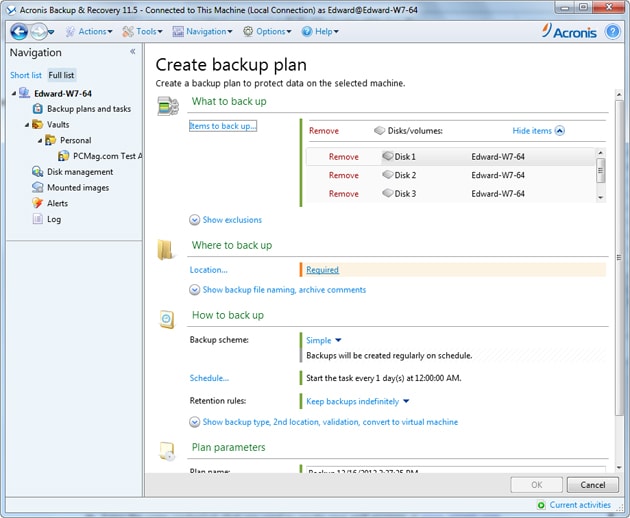Viewport: 630px width, 518px height.
Task: Expand Show exclusions
Action: 226,220
